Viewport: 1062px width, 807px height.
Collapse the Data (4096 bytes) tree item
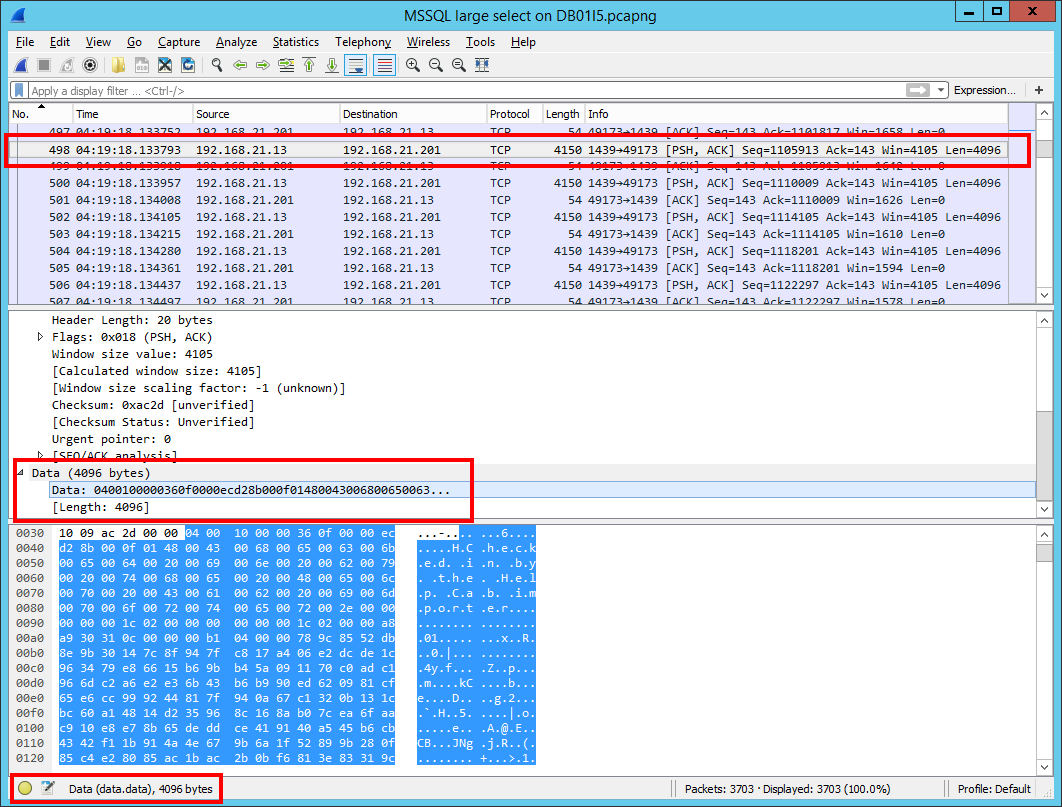(20, 473)
